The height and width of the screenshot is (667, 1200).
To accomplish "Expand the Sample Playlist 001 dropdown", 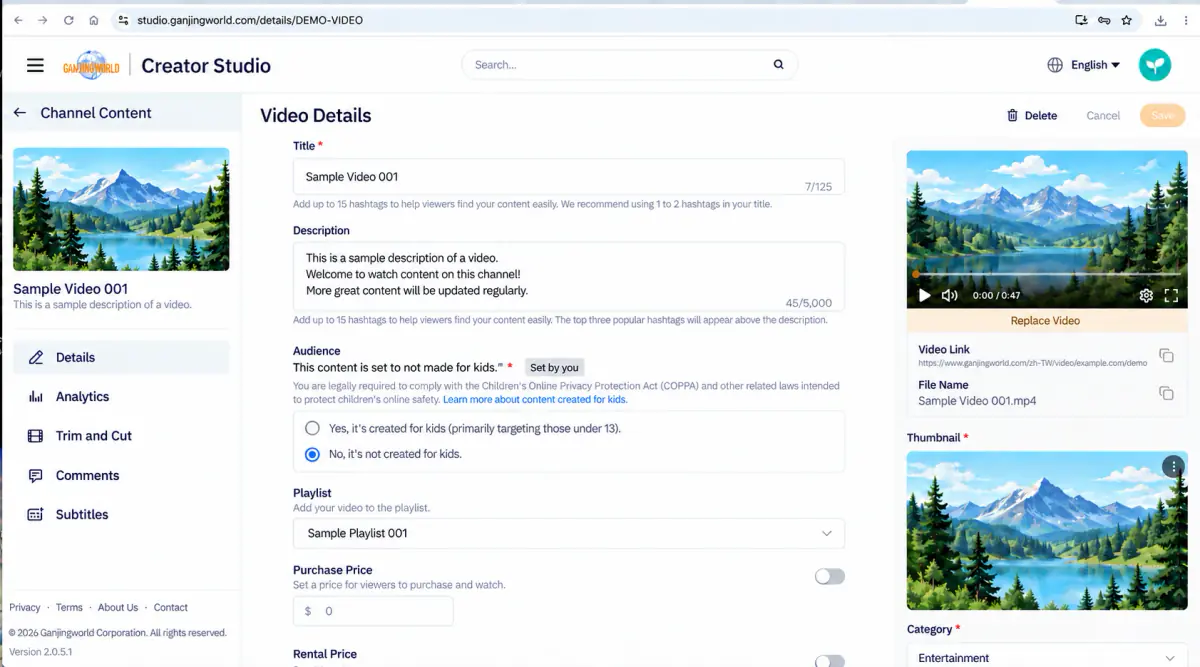I will (x=568, y=533).
